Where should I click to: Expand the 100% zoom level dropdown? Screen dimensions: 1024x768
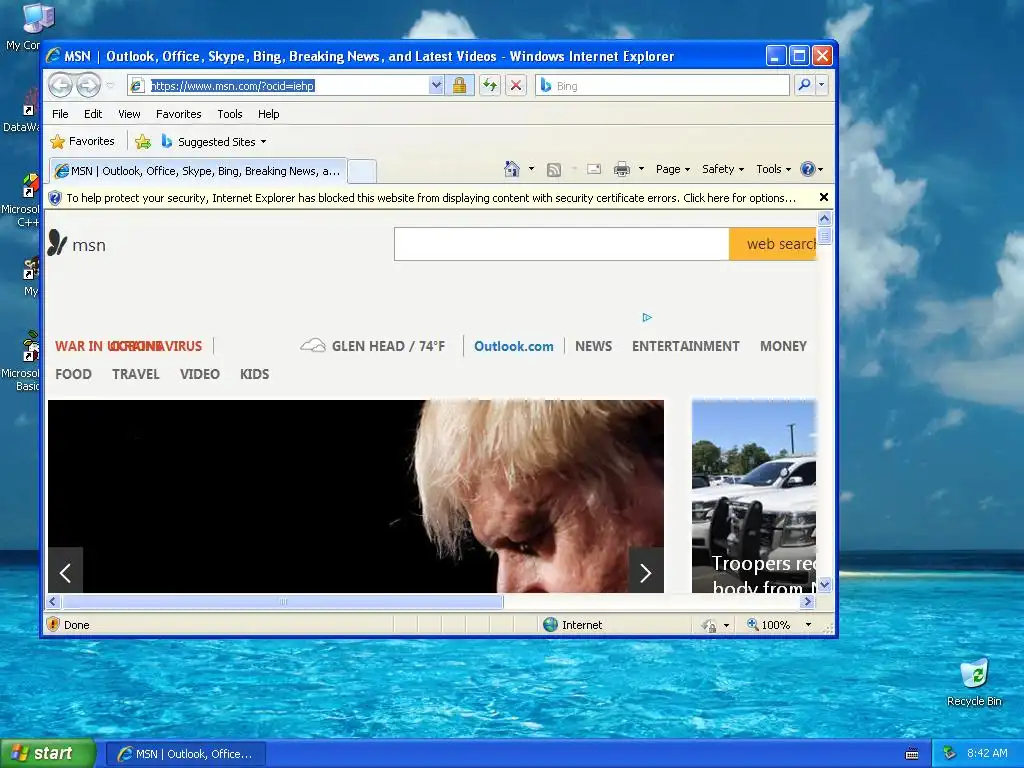click(x=808, y=625)
